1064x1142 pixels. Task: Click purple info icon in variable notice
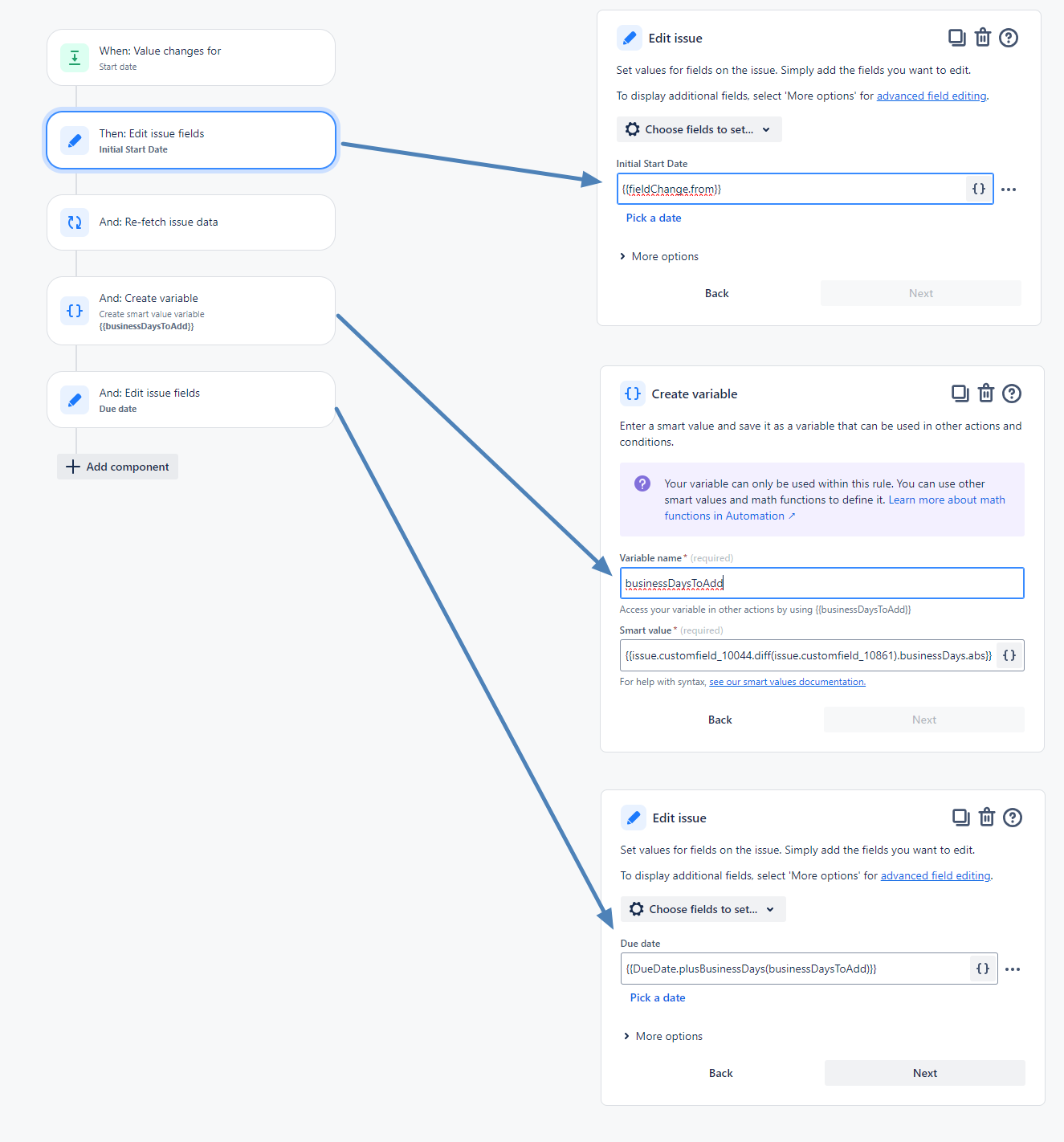click(642, 483)
